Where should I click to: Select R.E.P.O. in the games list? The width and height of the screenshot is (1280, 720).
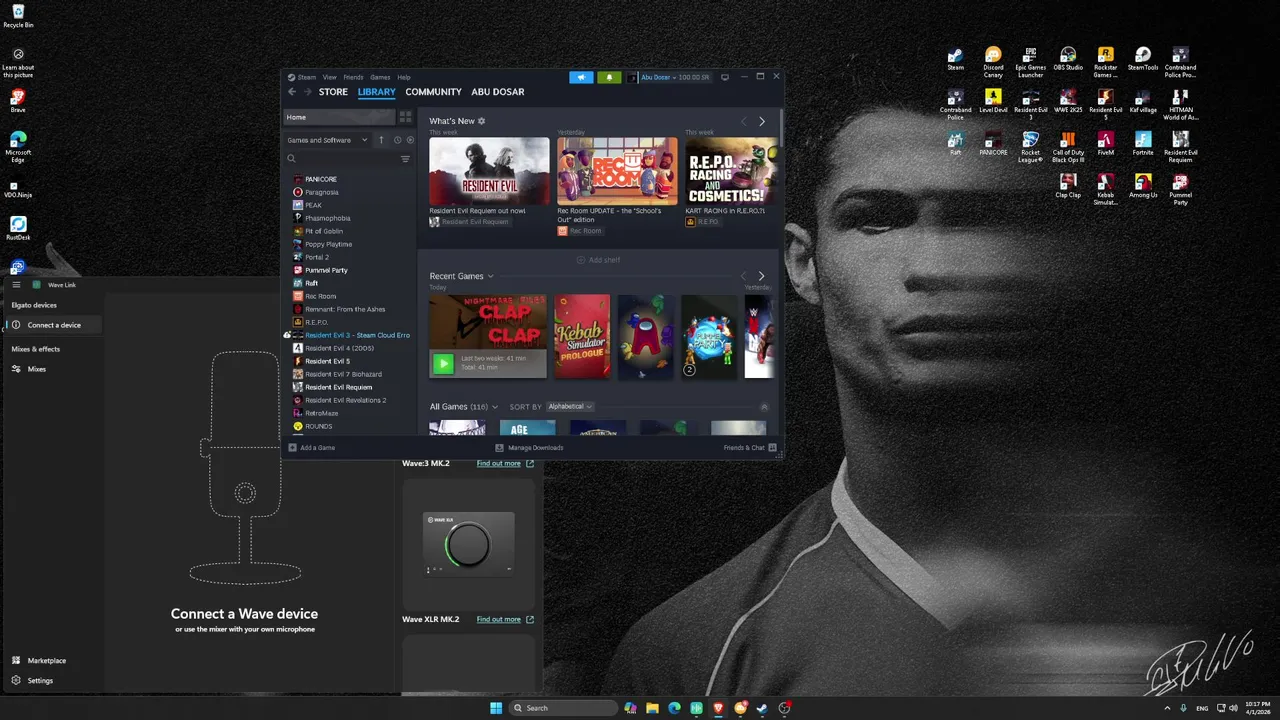(316, 322)
